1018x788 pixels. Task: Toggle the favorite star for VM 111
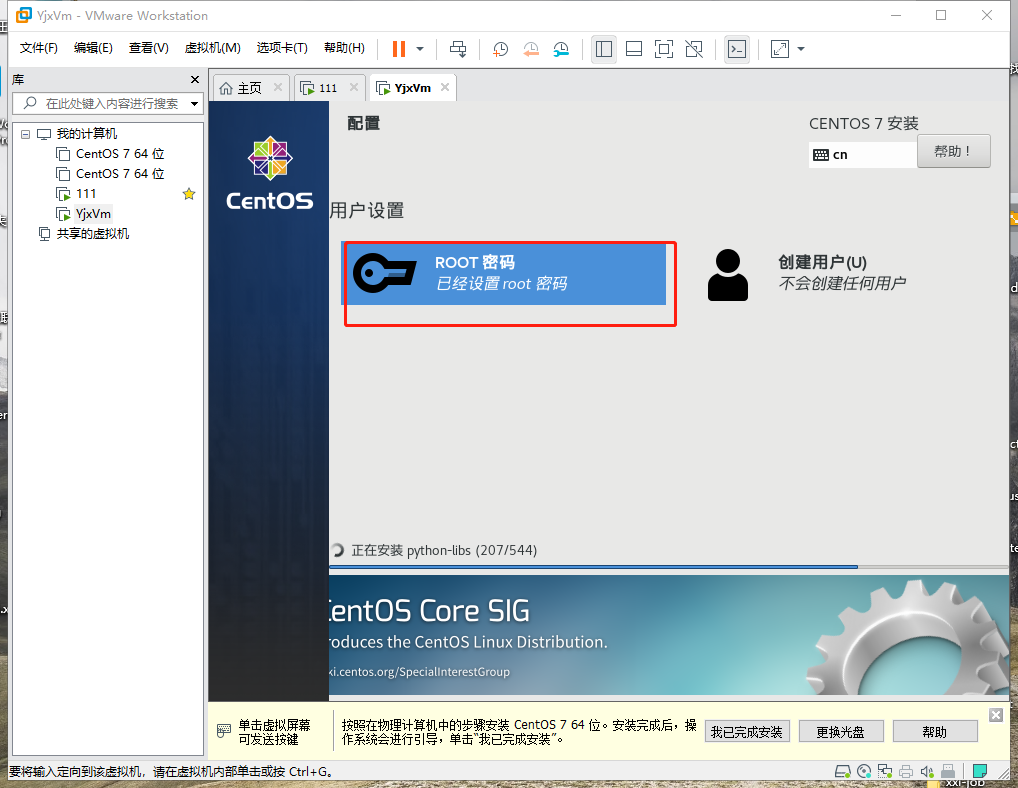189,193
